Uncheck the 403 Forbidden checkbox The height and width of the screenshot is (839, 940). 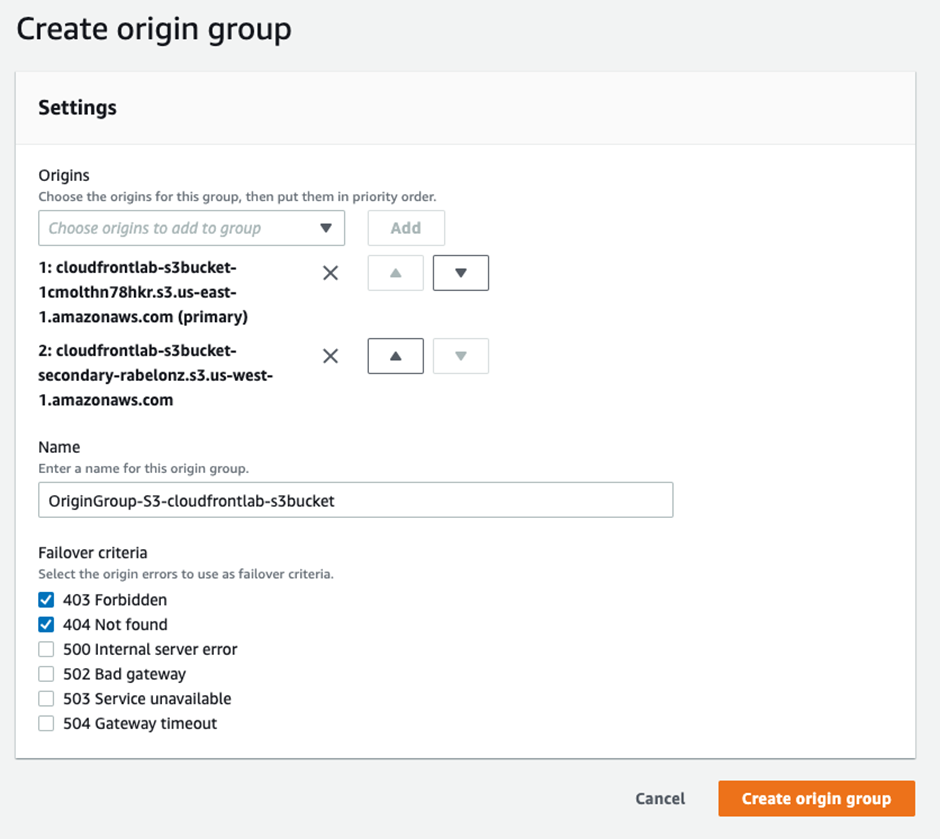46,600
